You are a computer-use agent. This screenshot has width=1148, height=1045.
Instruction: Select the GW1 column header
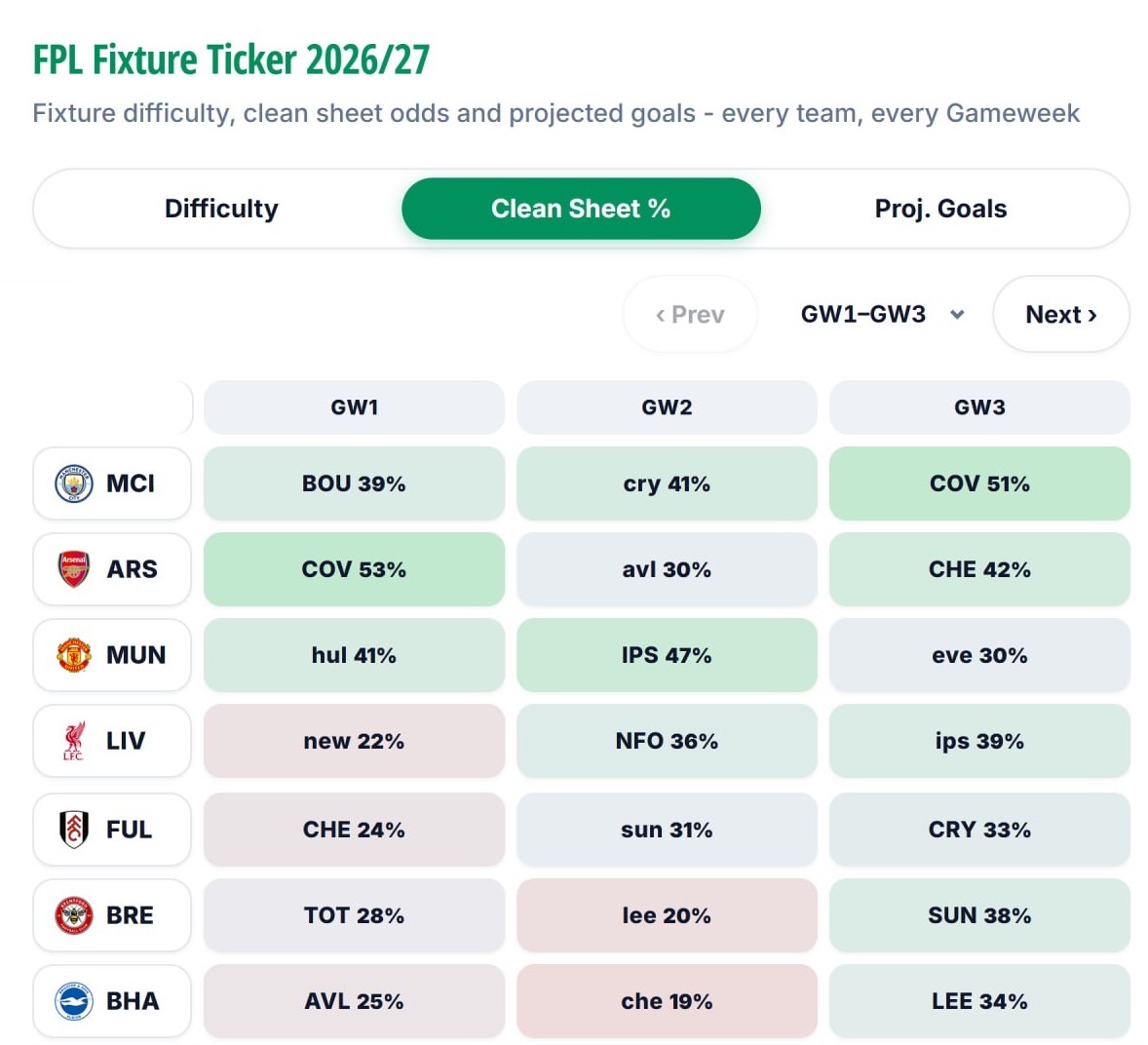(355, 407)
